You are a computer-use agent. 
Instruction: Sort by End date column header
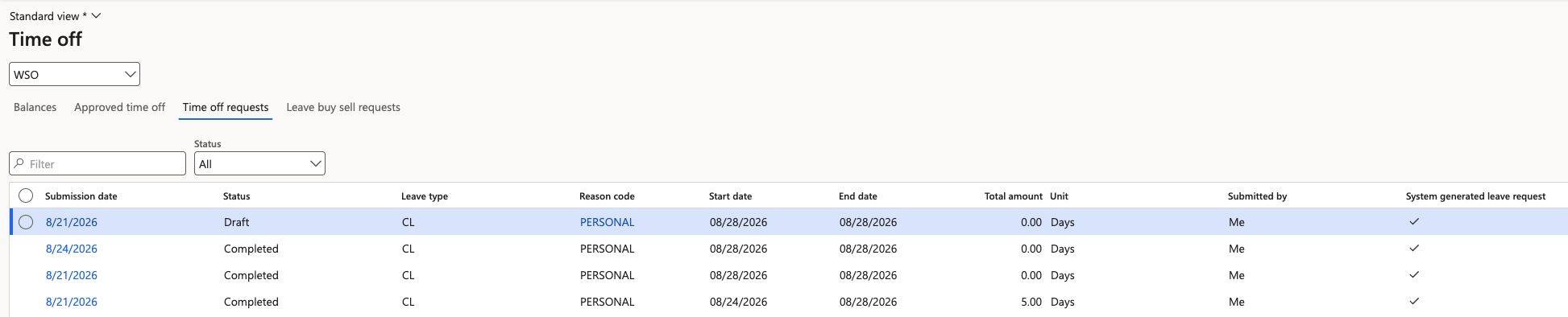pos(858,196)
